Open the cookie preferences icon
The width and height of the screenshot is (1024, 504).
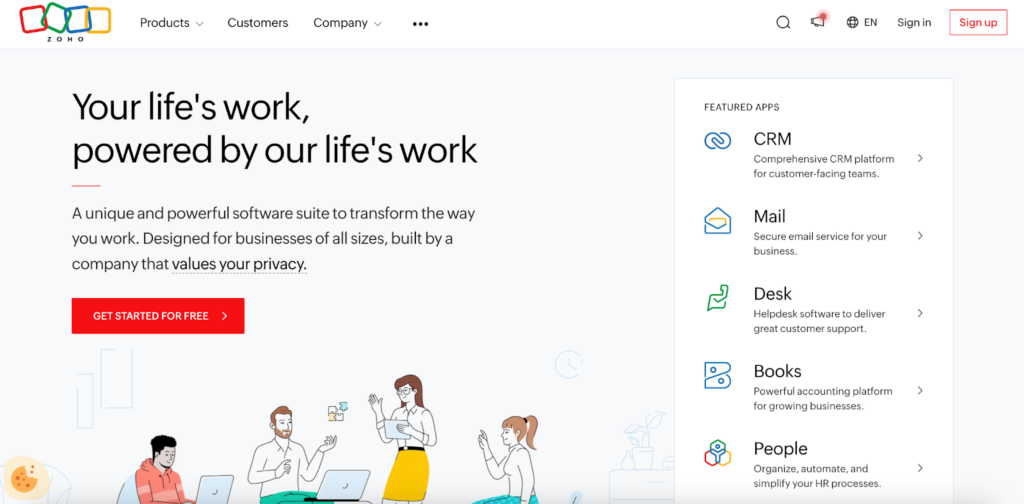26,478
